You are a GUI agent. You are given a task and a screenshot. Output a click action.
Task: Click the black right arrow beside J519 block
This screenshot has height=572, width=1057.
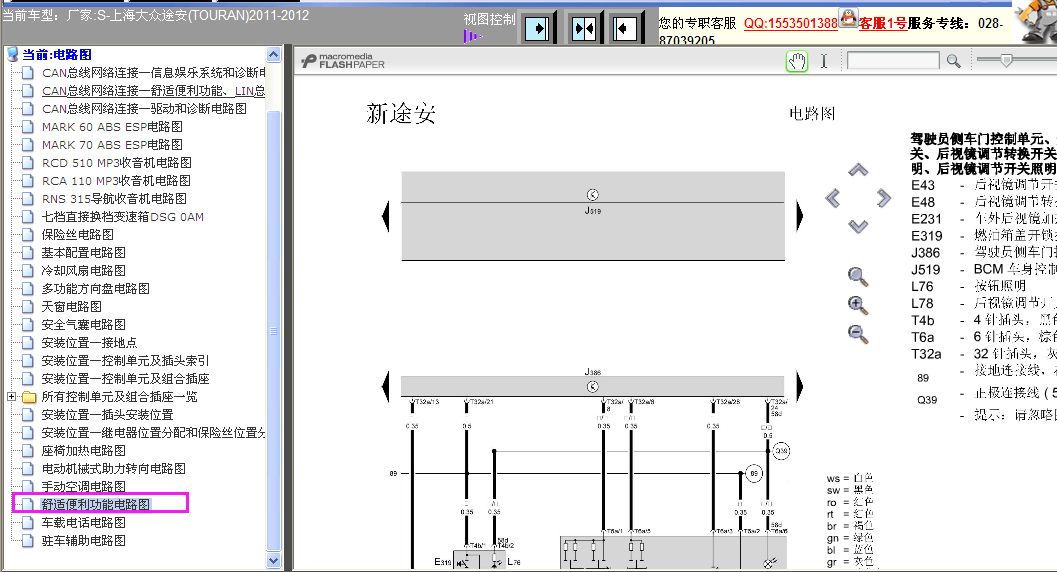point(799,217)
